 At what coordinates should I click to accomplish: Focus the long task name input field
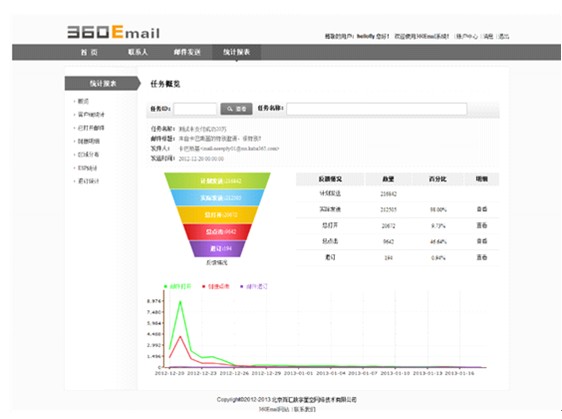pyautogui.click(x=377, y=109)
